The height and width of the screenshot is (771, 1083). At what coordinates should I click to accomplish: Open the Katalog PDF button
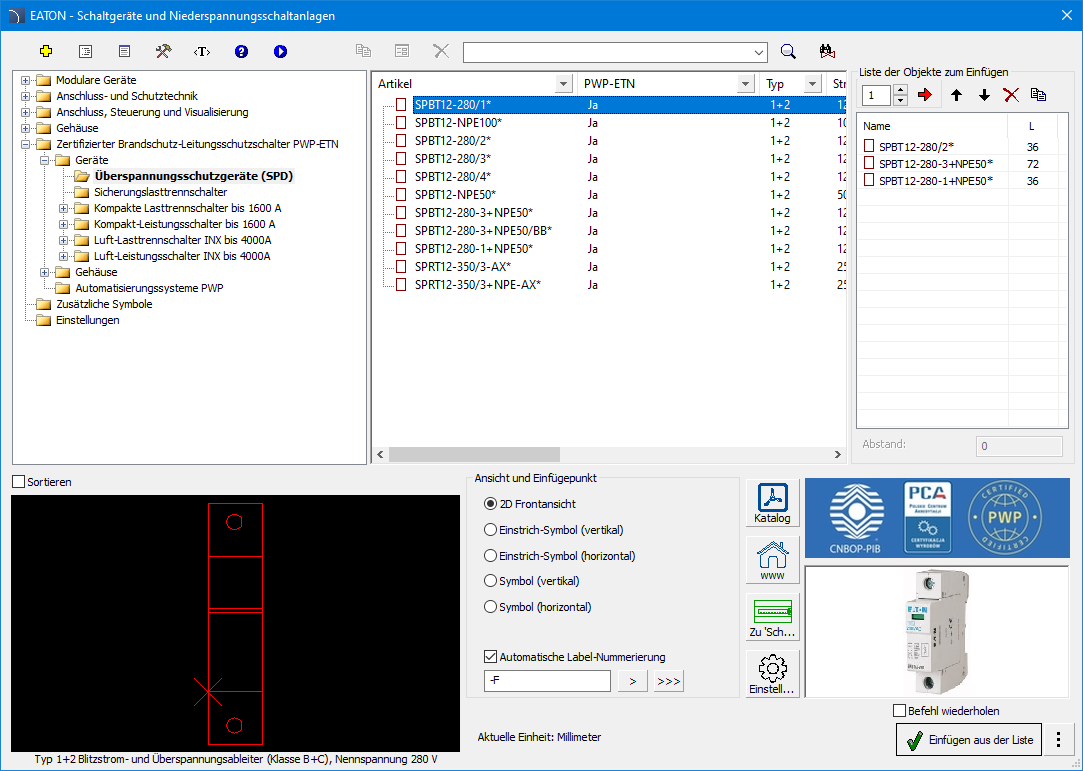(x=772, y=504)
